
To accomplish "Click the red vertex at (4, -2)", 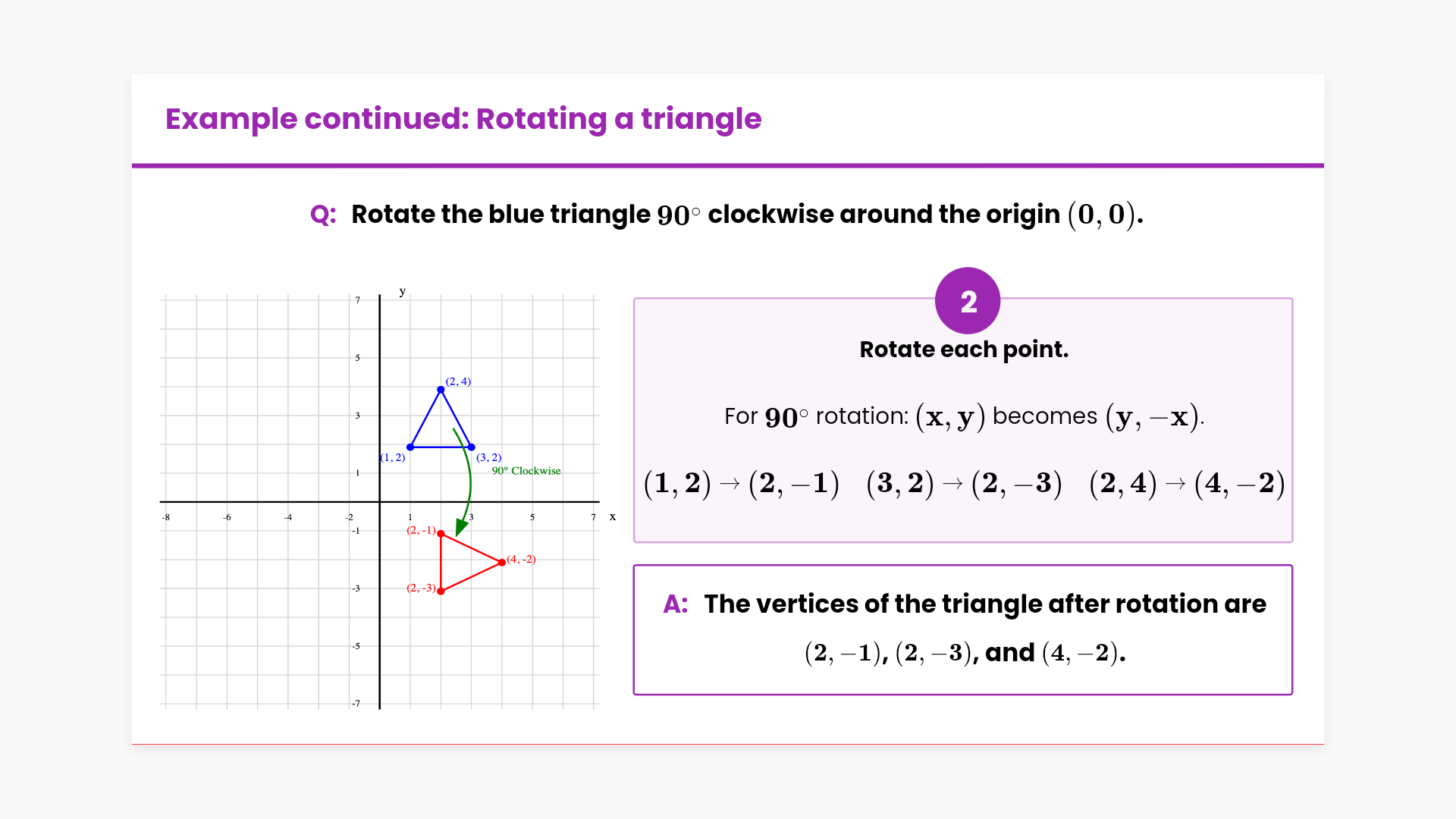I will click(x=502, y=562).
